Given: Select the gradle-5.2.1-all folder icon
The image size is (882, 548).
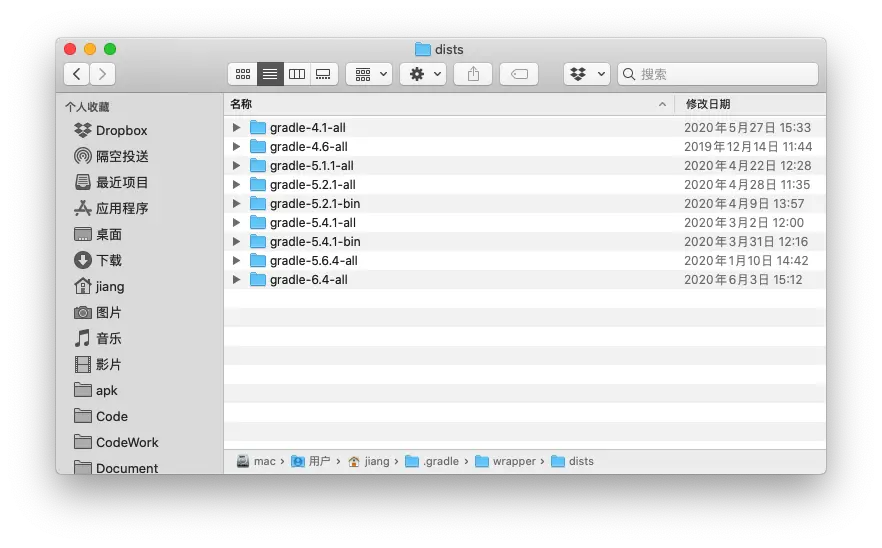Looking at the screenshot, I should (258, 184).
